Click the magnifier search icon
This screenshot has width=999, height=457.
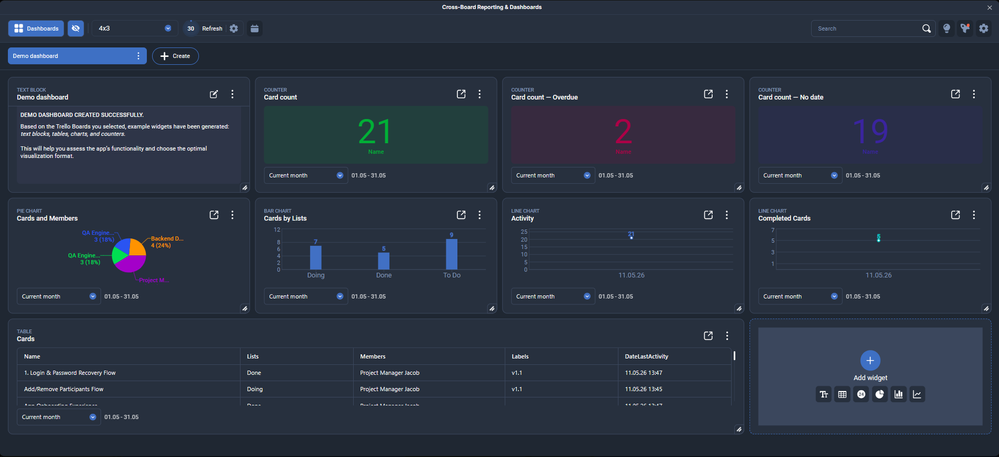[926, 28]
